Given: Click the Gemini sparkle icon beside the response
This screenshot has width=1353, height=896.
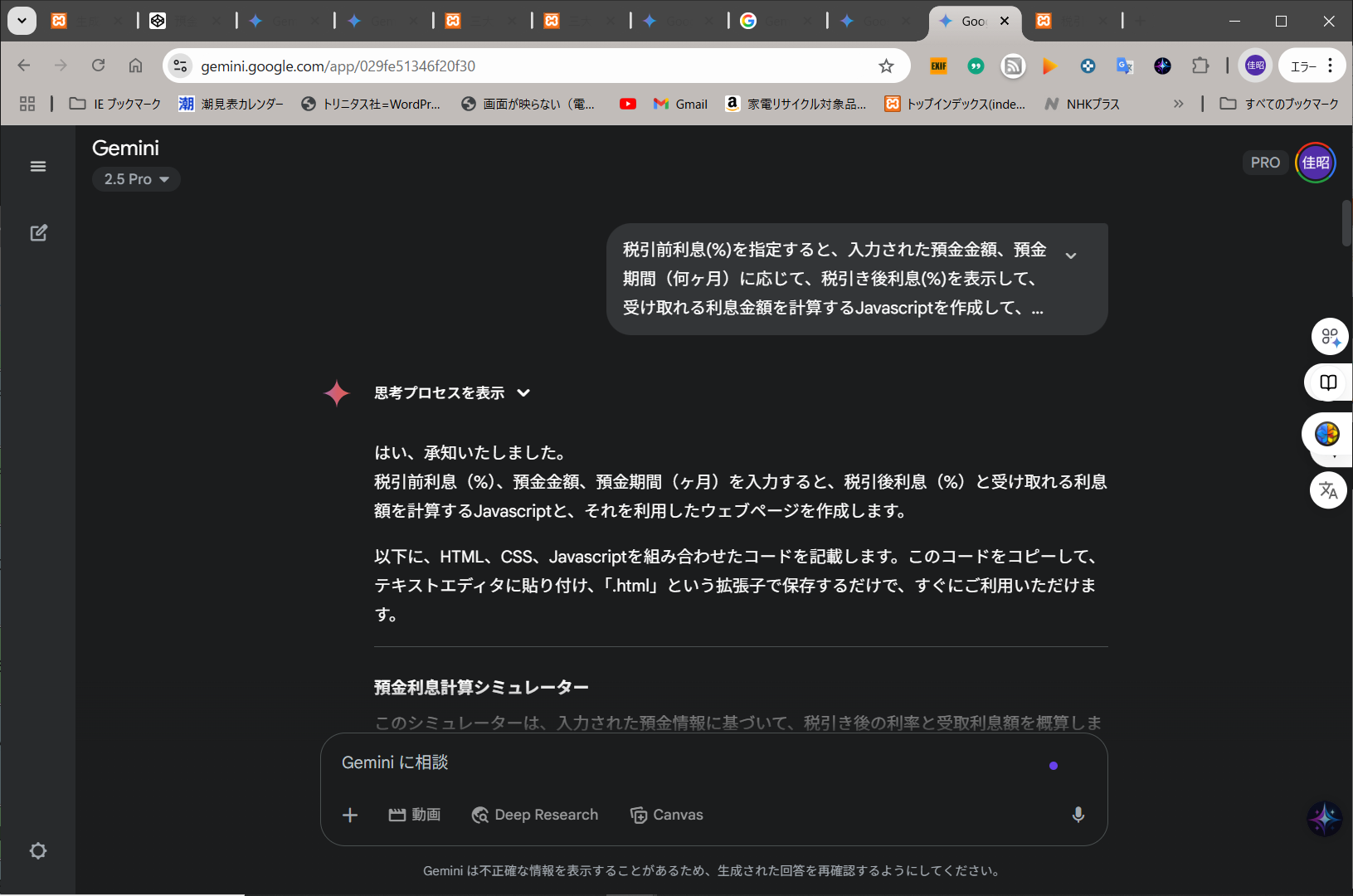Looking at the screenshot, I should point(337,393).
